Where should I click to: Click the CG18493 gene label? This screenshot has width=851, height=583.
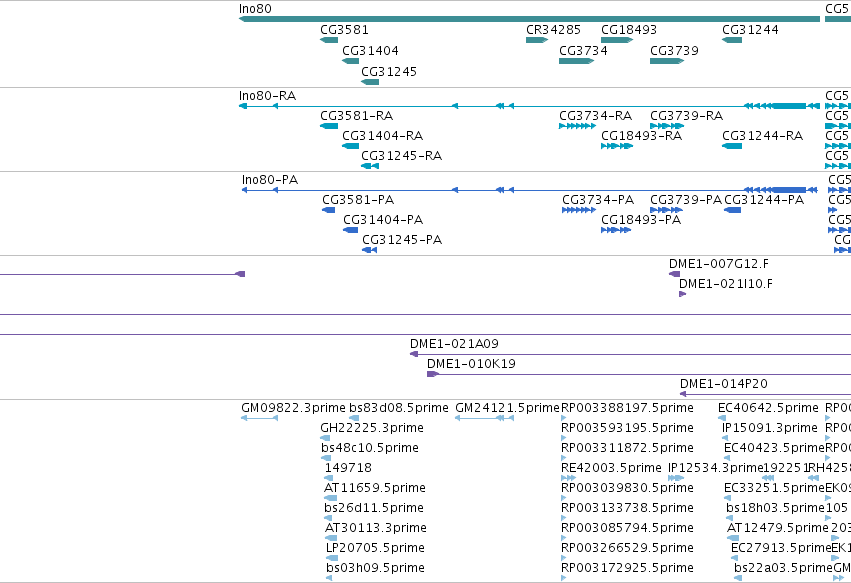628,29
